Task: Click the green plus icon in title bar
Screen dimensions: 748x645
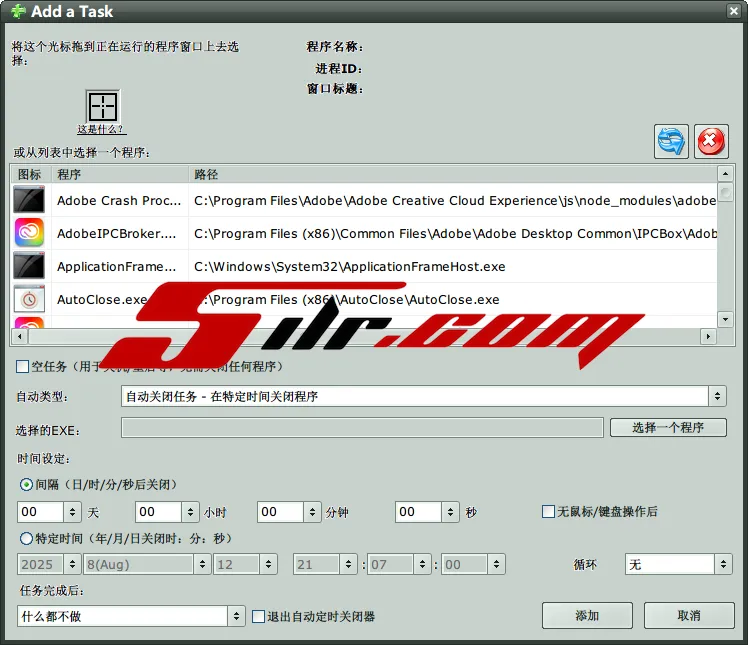Action: pos(17,11)
